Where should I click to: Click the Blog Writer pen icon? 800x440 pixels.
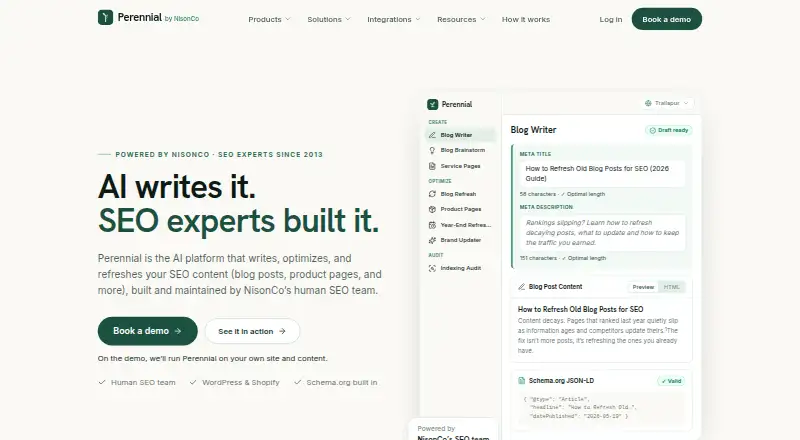coord(432,135)
